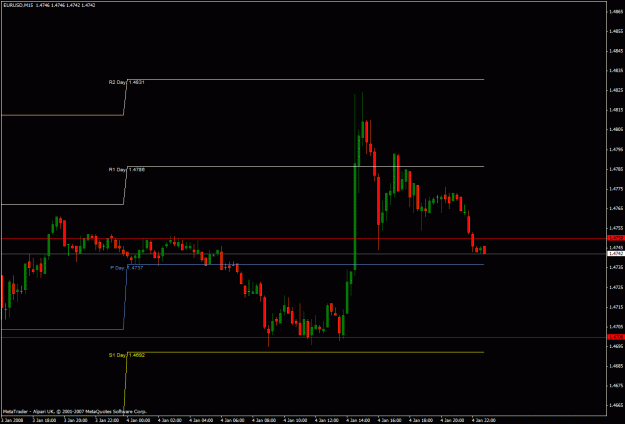Screen dimensions: 625x424
Task: Click price scale value 1.4765
Action: click(x=616, y=208)
